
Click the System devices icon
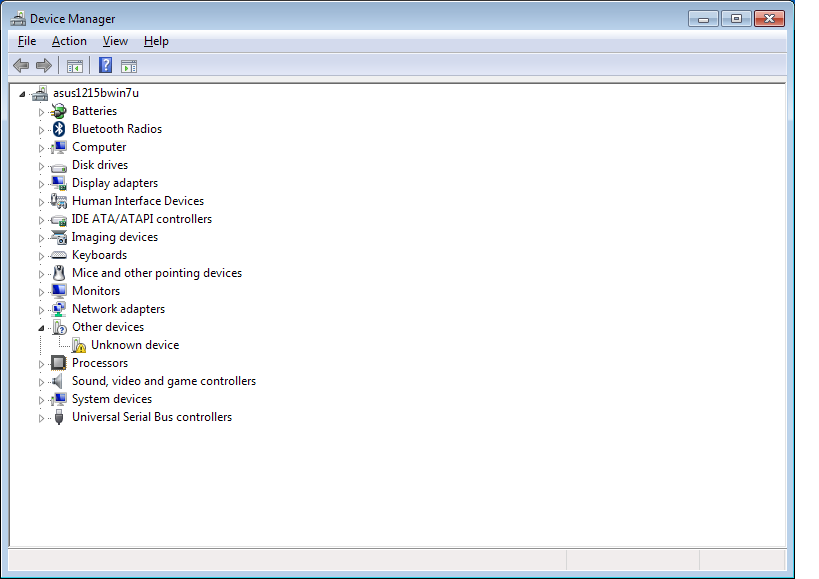59,399
